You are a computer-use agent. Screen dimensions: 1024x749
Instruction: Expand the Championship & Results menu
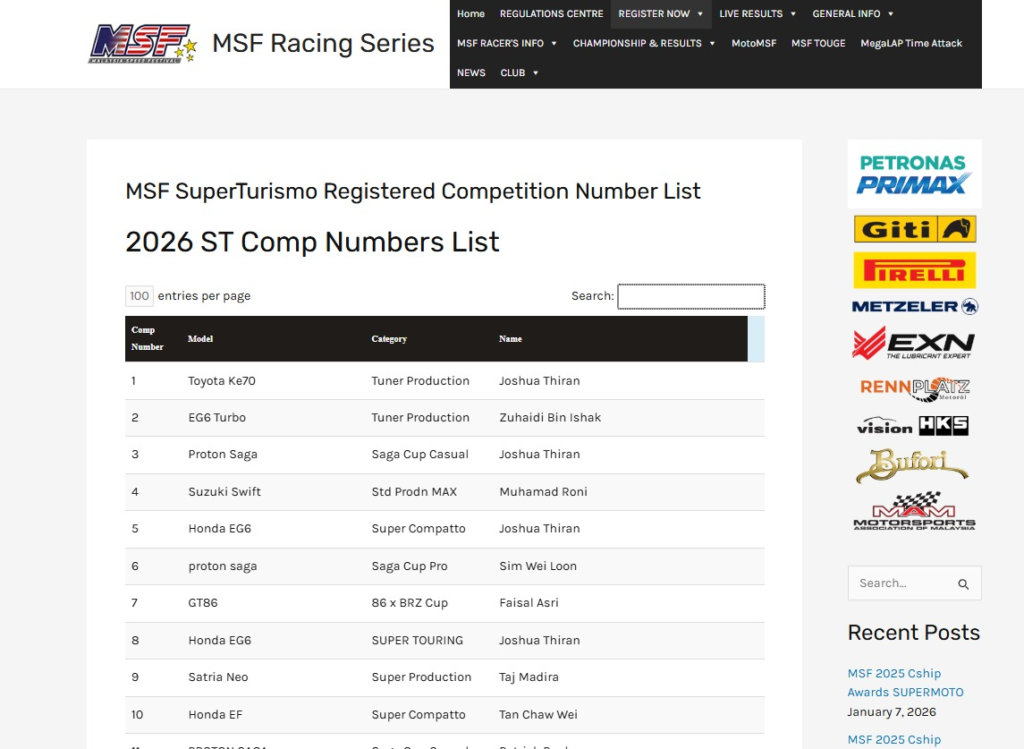click(644, 43)
